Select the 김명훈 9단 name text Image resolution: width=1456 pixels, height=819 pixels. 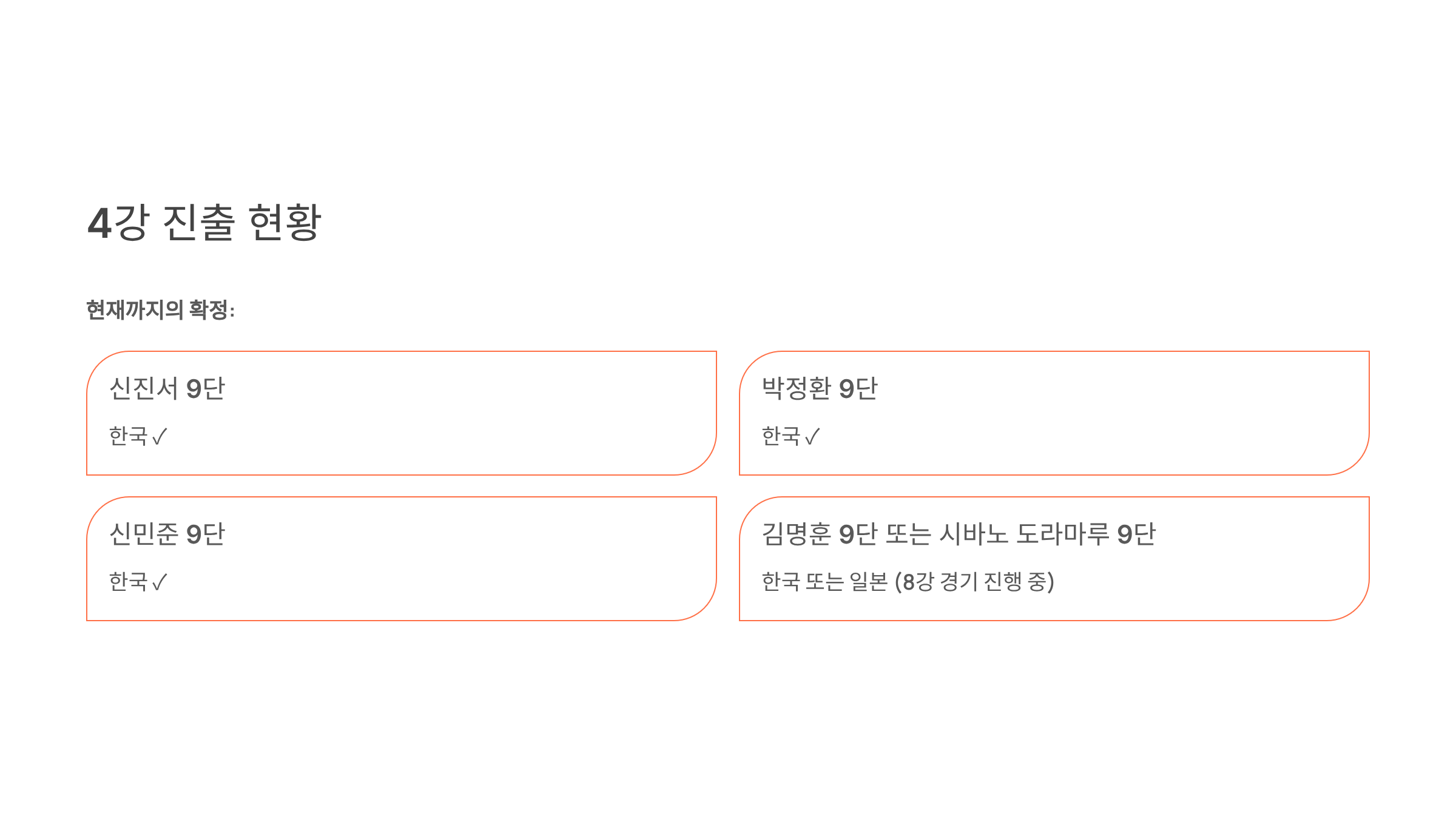coord(820,534)
